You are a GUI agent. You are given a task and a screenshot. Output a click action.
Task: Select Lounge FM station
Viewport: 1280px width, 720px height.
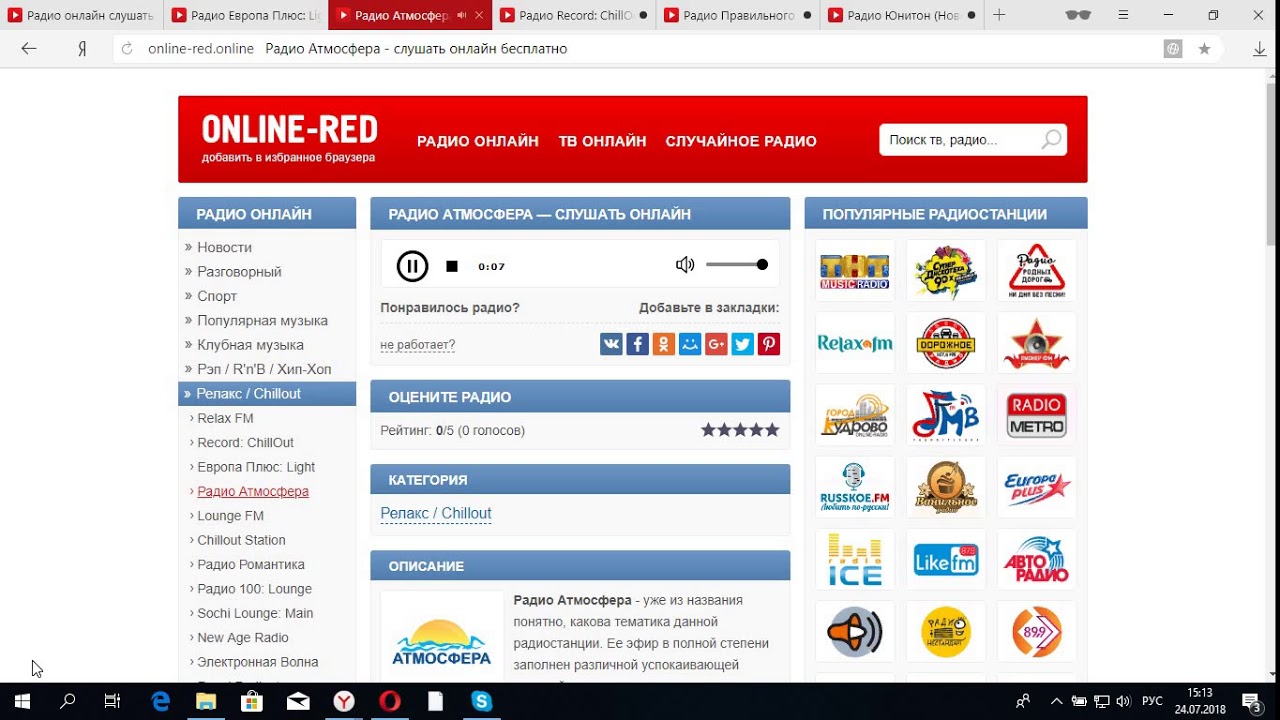coord(230,516)
